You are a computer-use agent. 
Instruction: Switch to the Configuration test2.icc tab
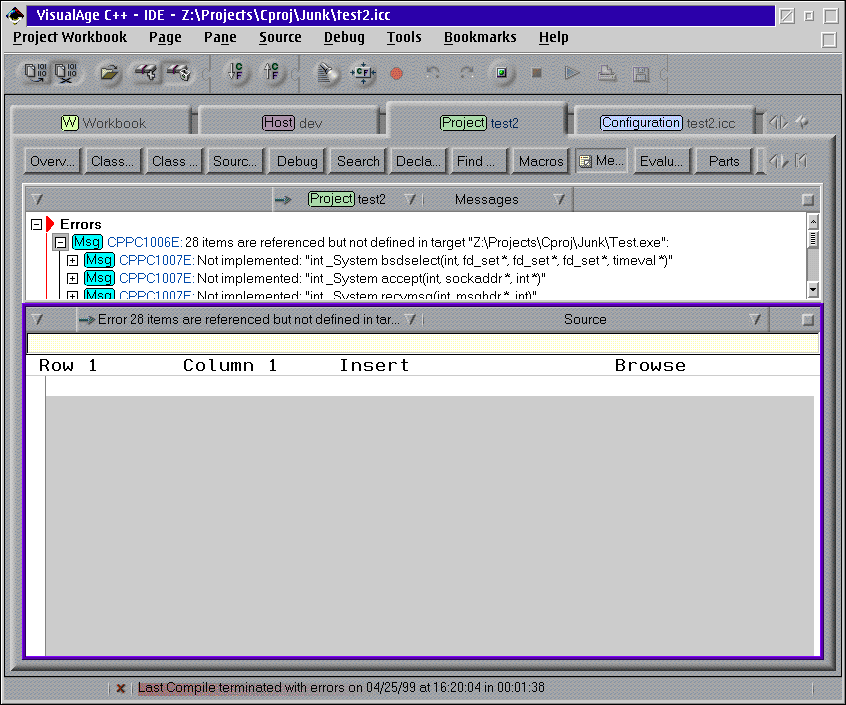[x=666, y=122]
